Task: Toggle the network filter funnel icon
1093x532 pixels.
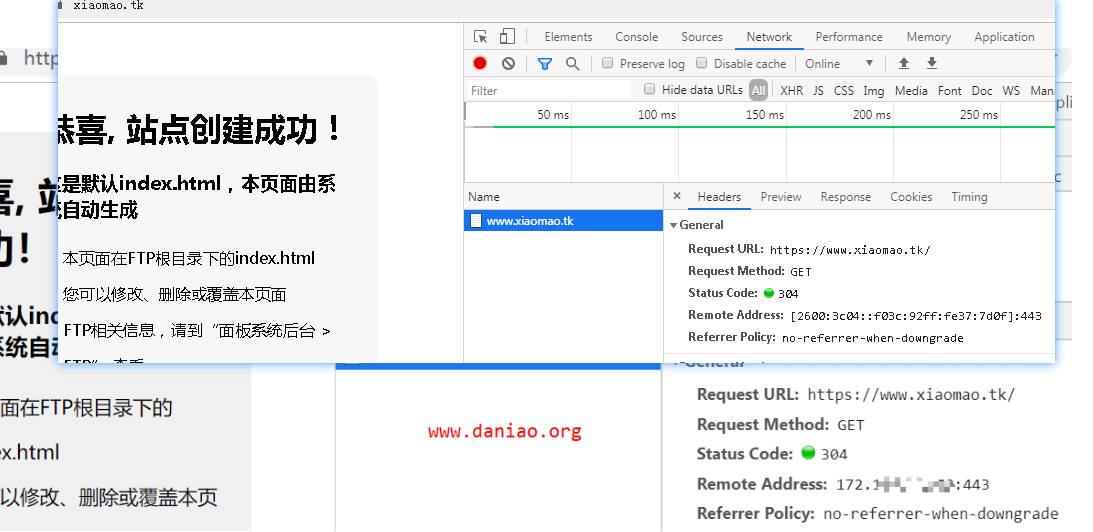Action: click(544, 63)
